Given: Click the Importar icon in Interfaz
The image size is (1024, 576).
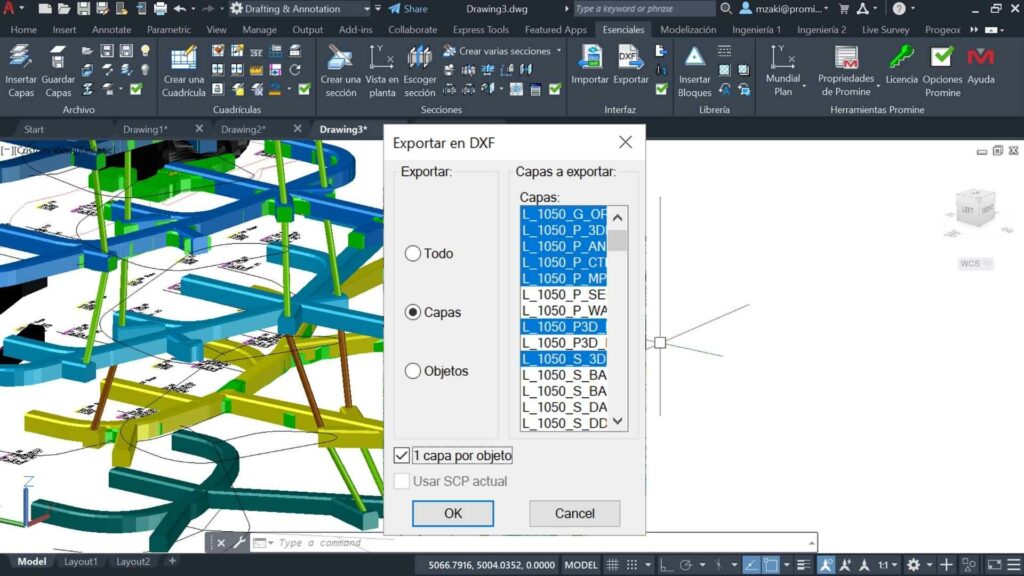Looking at the screenshot, I should click(x=590, y=58).
